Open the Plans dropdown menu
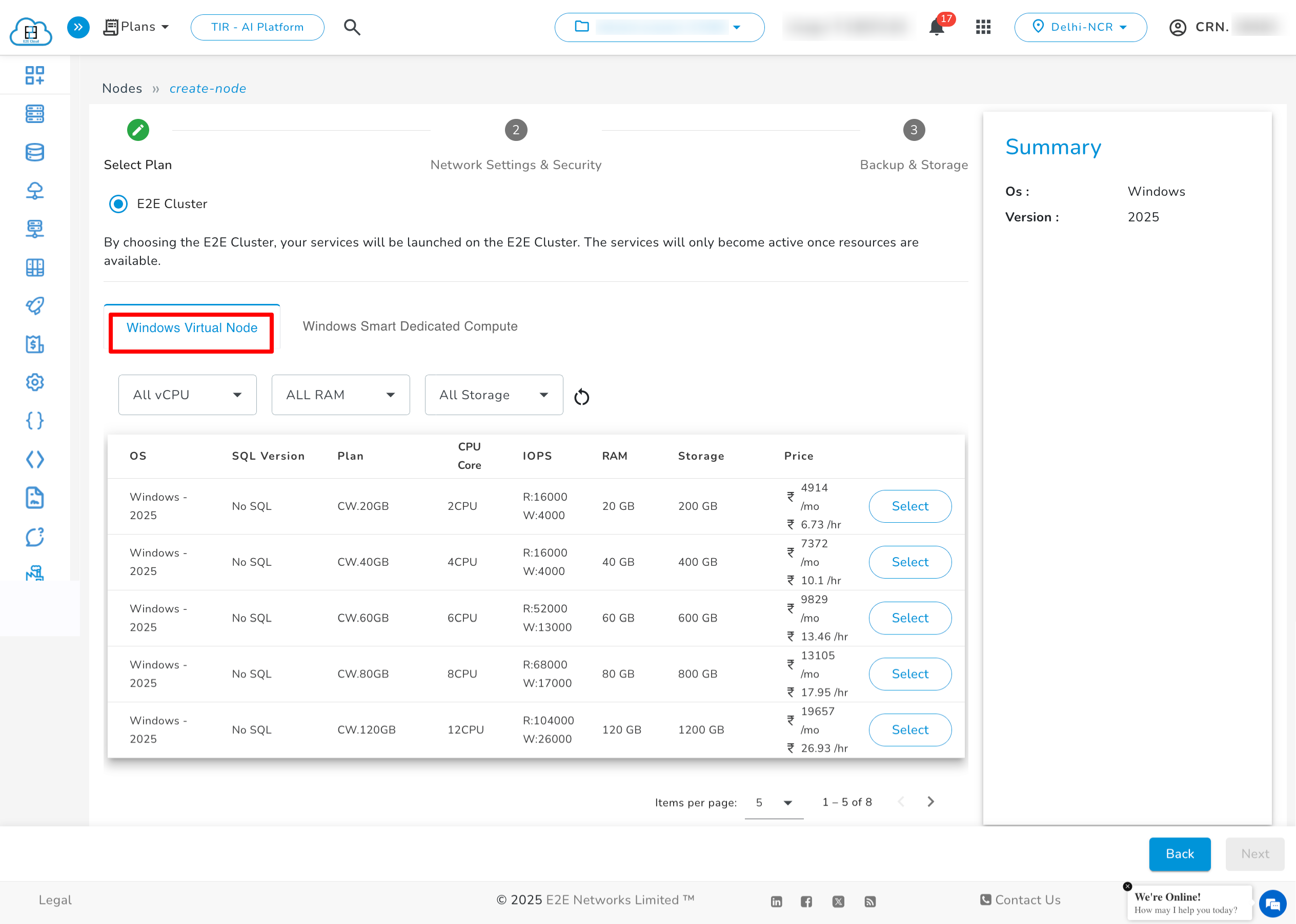The image size is (1296, 924). click(136, 27)
